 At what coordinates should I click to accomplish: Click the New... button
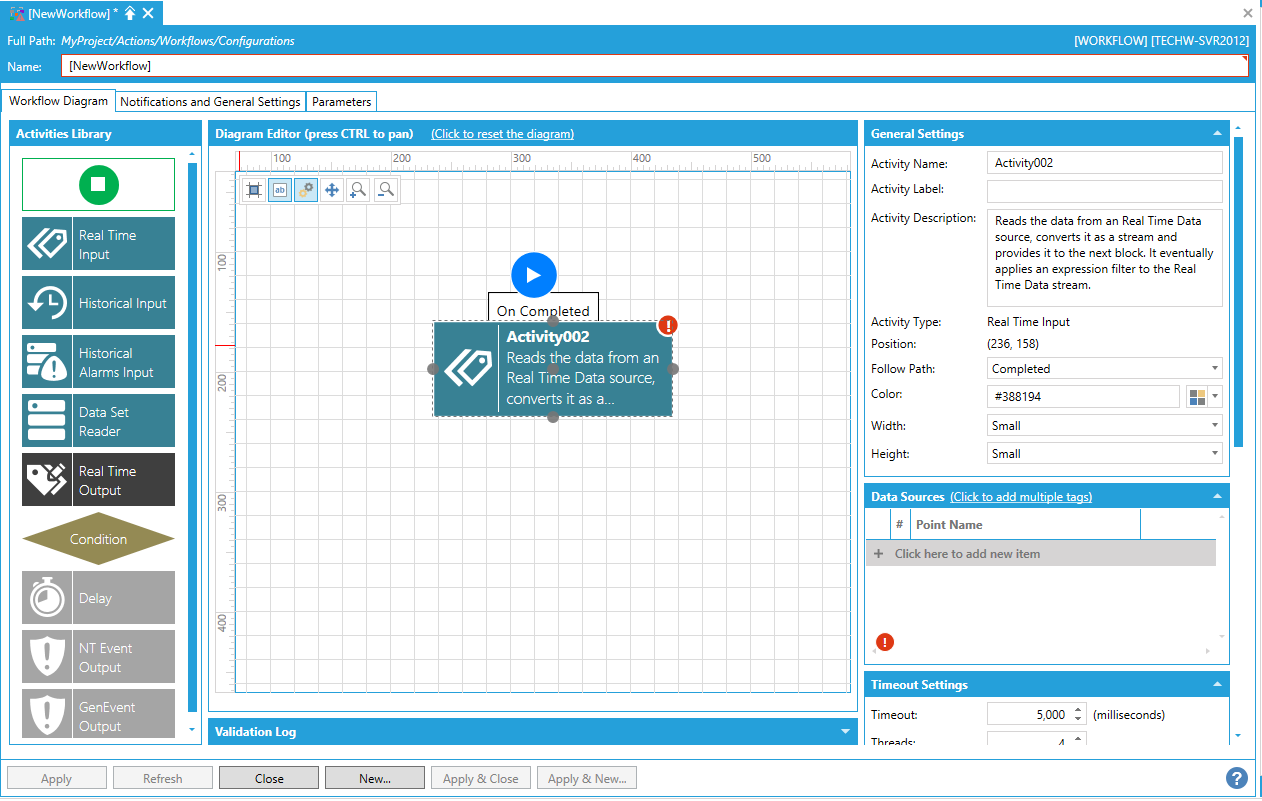click(x=375, y=778)
